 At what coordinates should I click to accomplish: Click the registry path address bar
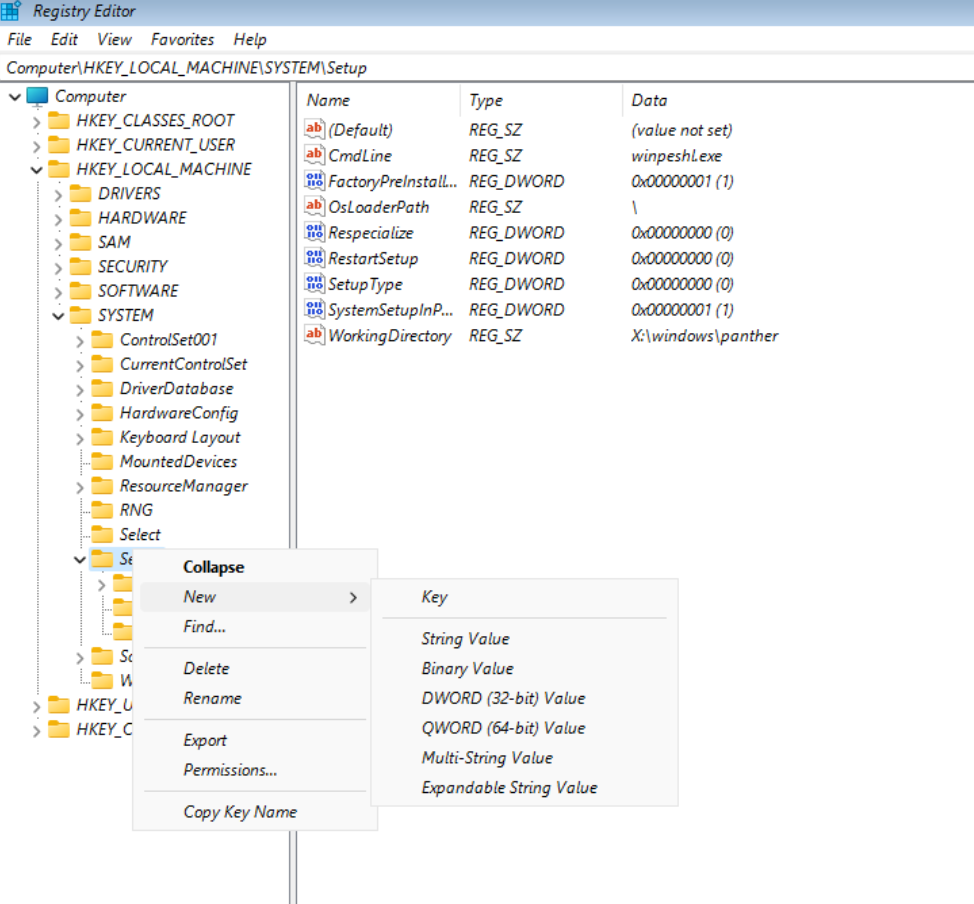[x=487, y=68]
